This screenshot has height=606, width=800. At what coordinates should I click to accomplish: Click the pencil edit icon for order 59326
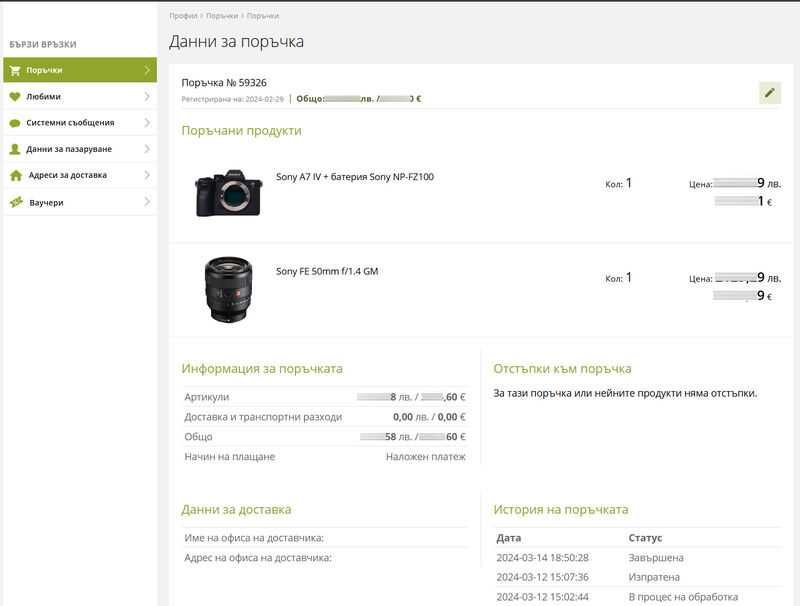coord(769,93)
